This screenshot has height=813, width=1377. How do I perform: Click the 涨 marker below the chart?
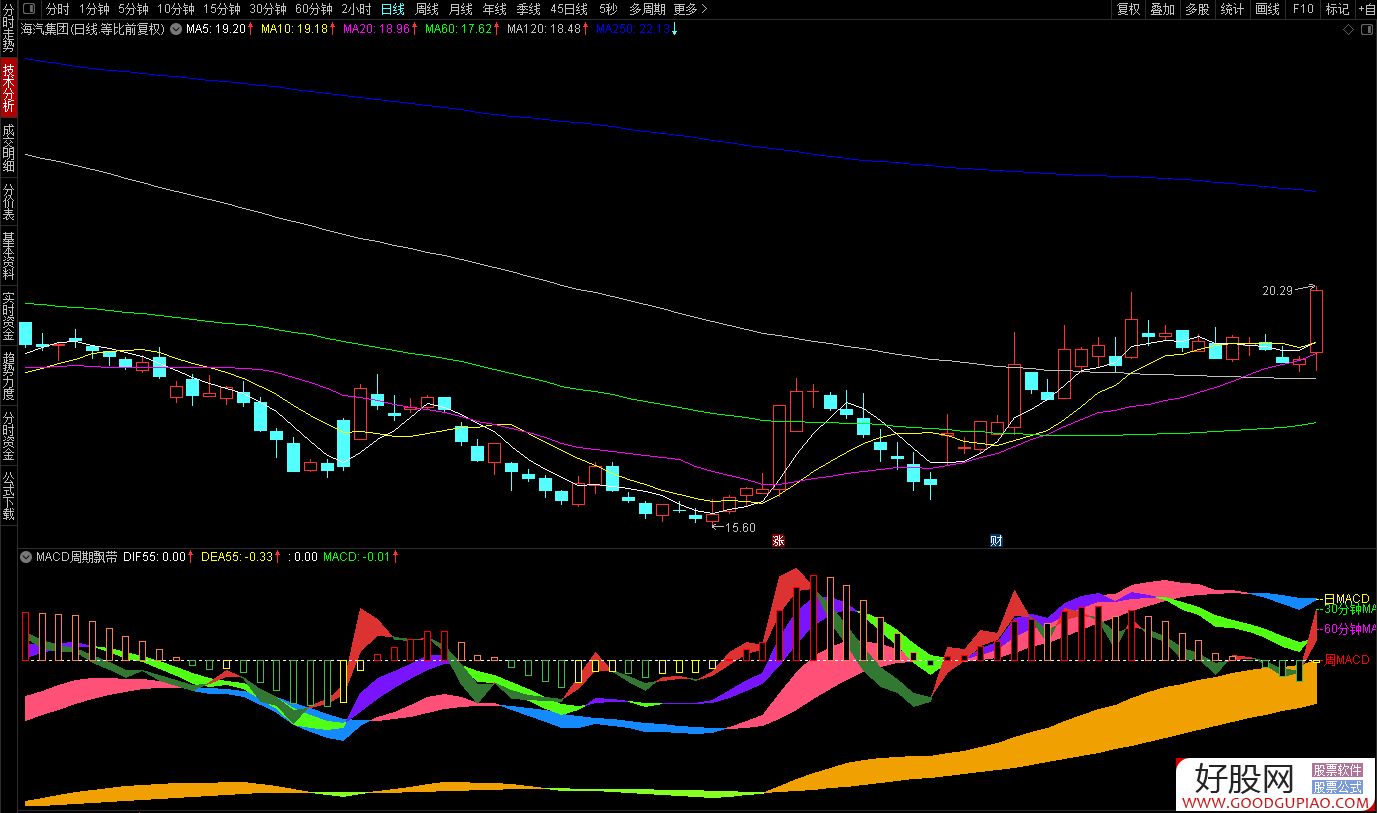(777, 541)
